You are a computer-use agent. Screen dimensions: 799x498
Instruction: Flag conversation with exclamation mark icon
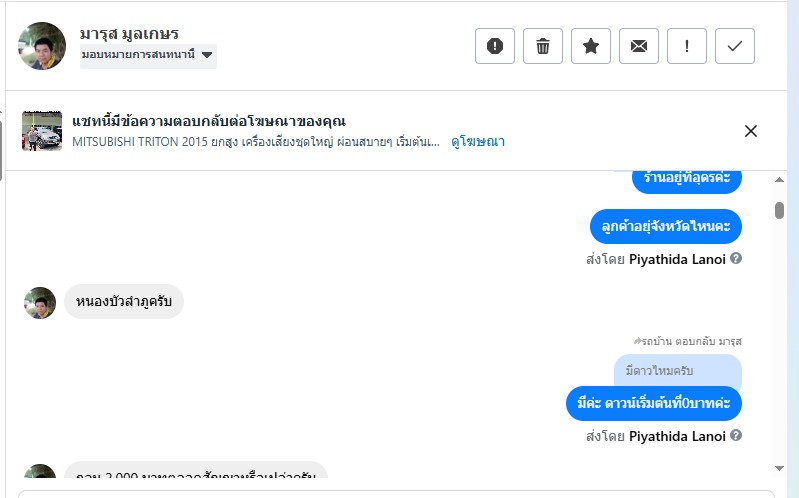[687, 46]
